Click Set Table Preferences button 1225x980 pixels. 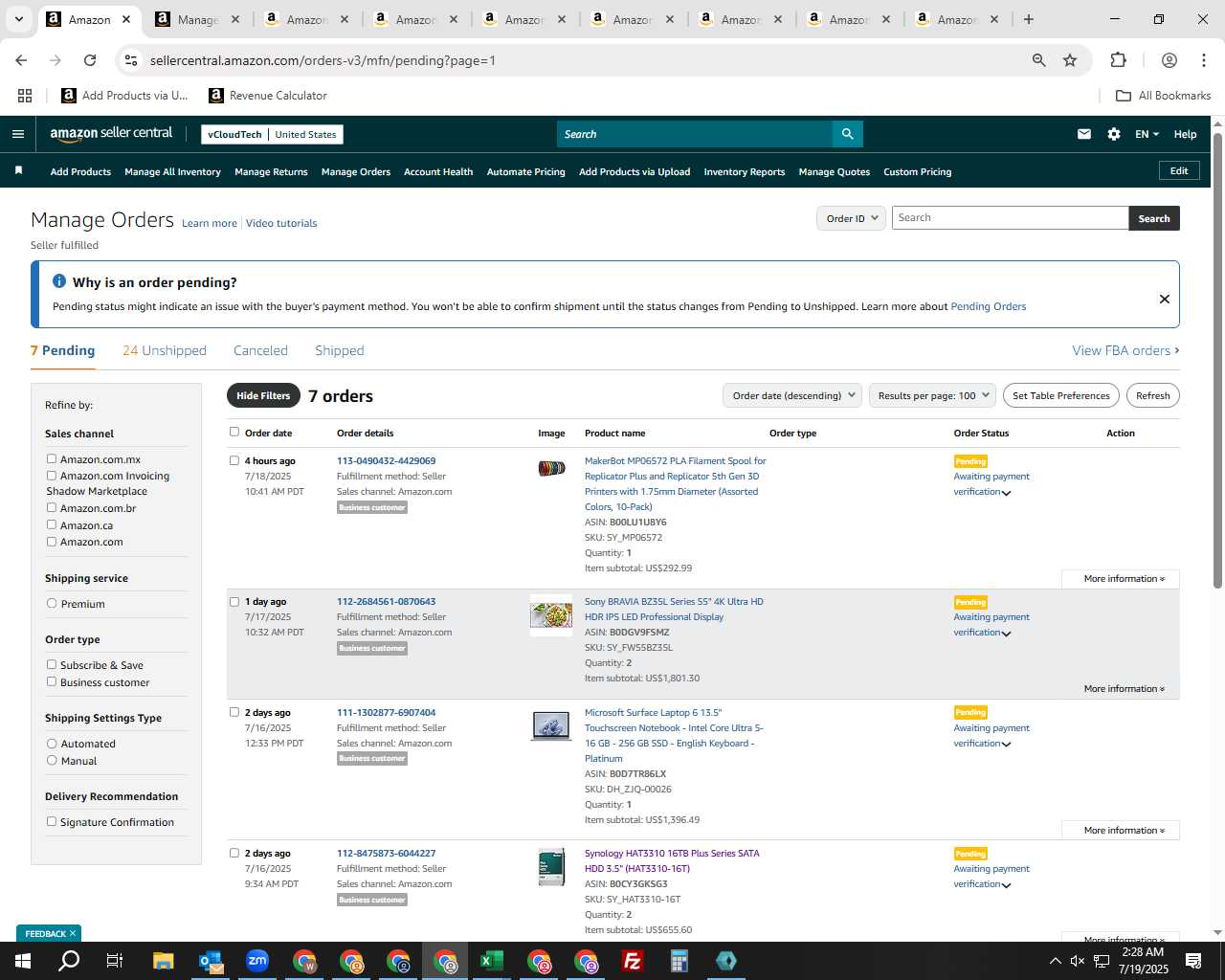(1061, 395)
